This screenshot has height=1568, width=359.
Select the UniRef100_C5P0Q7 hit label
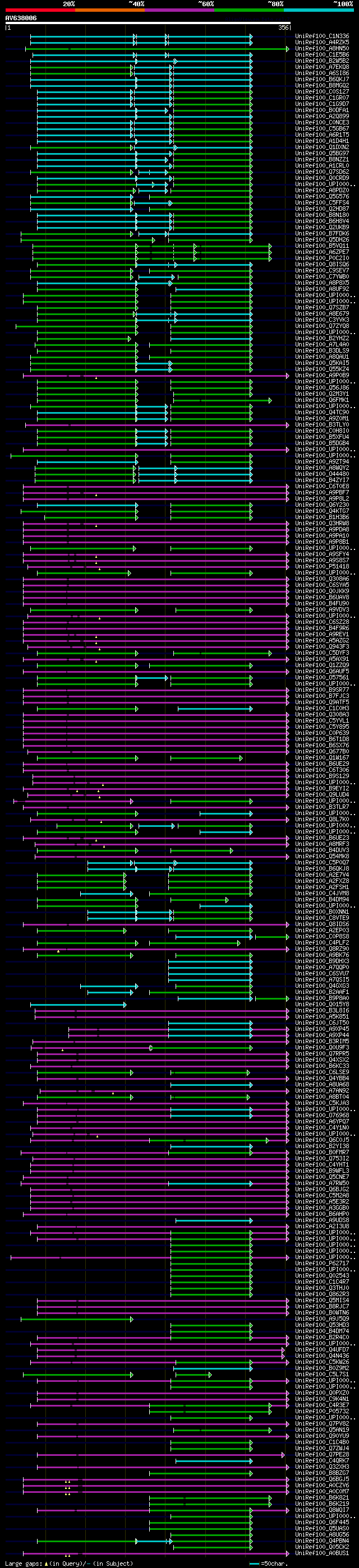tap(322, 863)
